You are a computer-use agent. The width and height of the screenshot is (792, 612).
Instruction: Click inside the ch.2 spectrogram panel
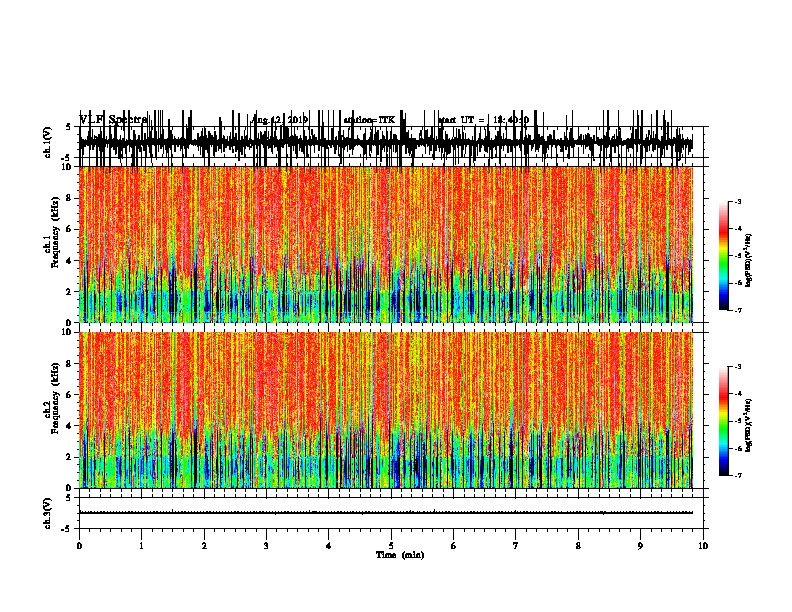click(386, 410)
